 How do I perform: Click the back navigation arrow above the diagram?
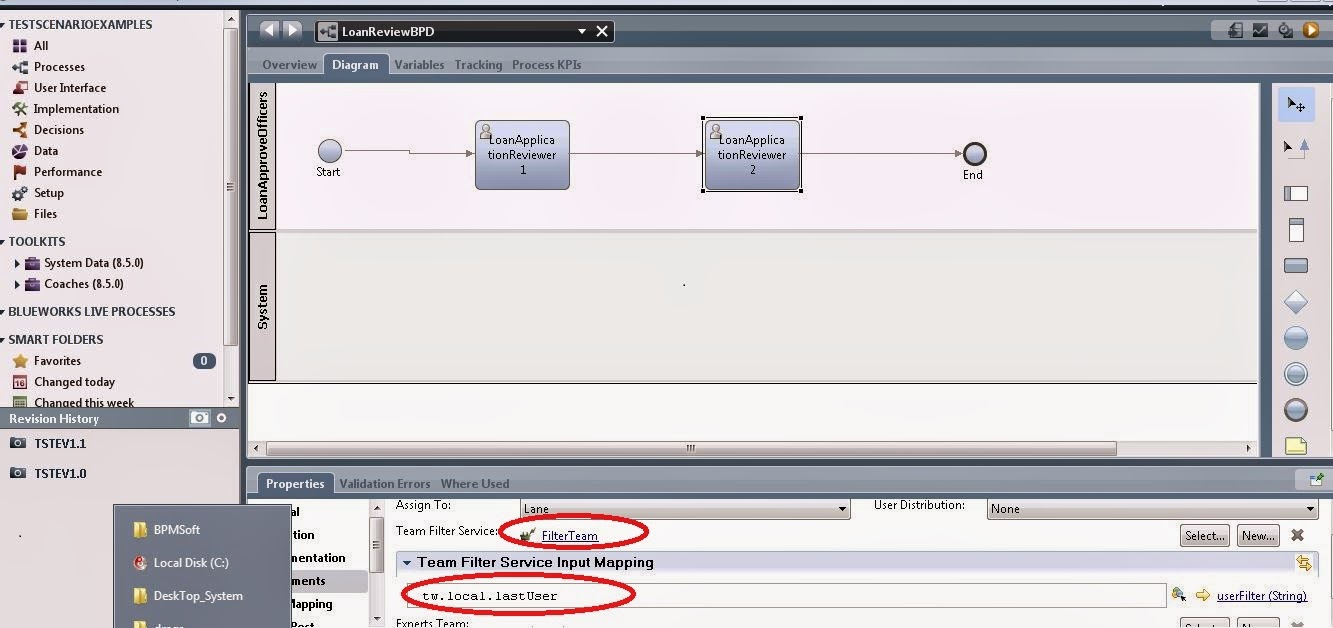pos(267,30)
